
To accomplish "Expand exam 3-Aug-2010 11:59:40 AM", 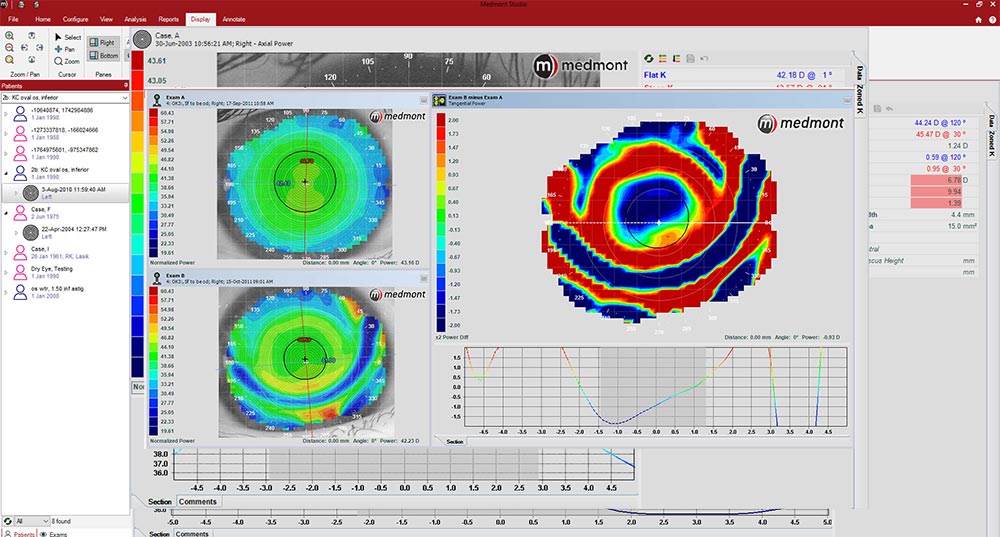I will [x=17, y=193].
